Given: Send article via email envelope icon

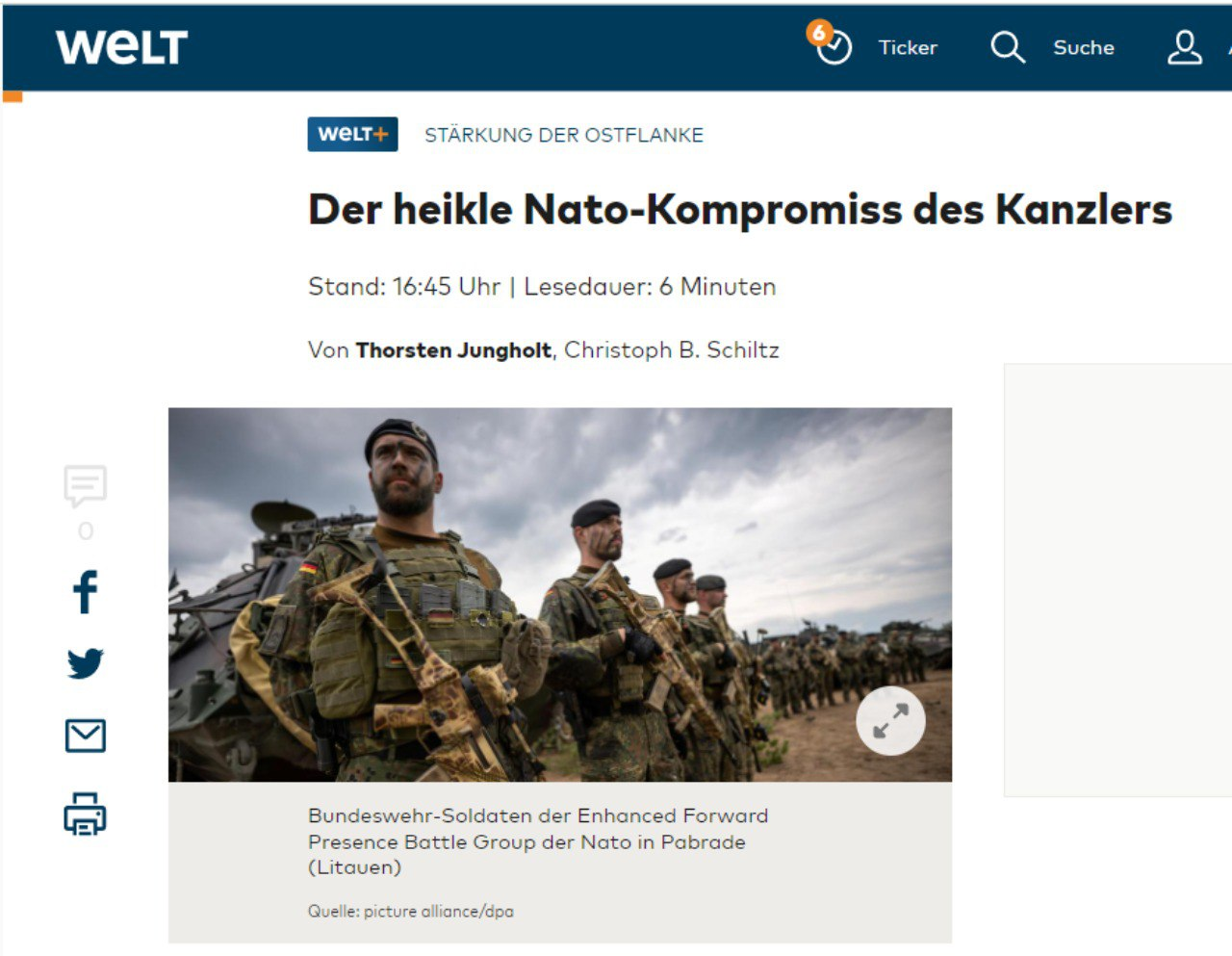Looking at the screenshot, I should click(x=85, y=736).
